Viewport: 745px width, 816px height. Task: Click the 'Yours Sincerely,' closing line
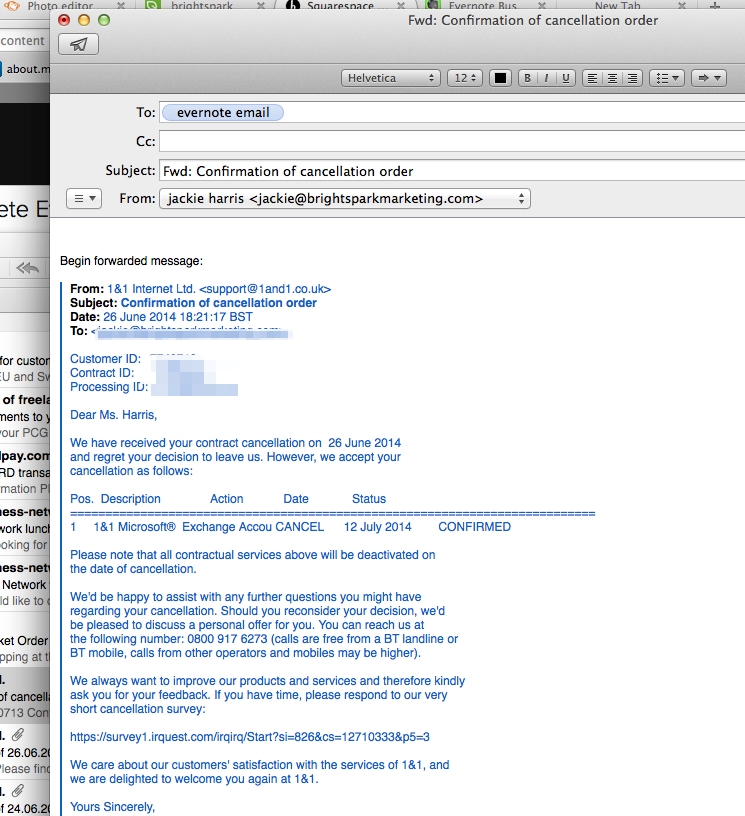(x=112, y=807)
